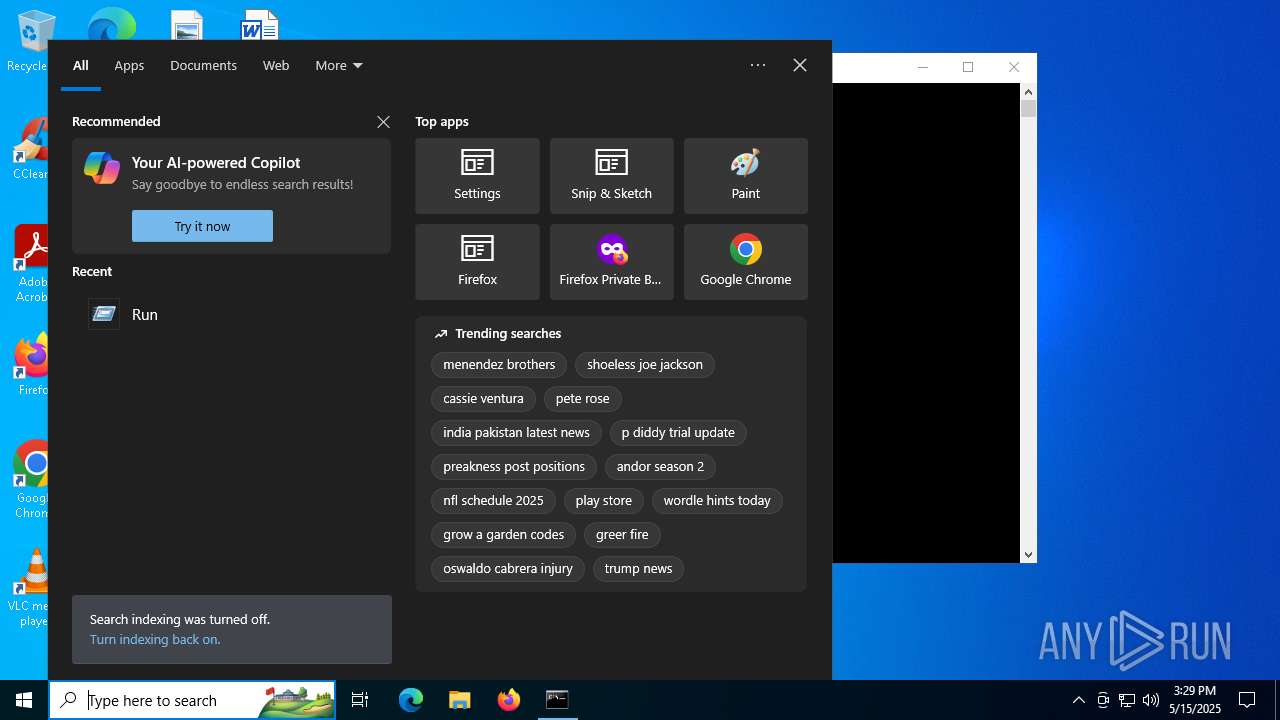Search trending shoeless joe jackson

point(645,364)
